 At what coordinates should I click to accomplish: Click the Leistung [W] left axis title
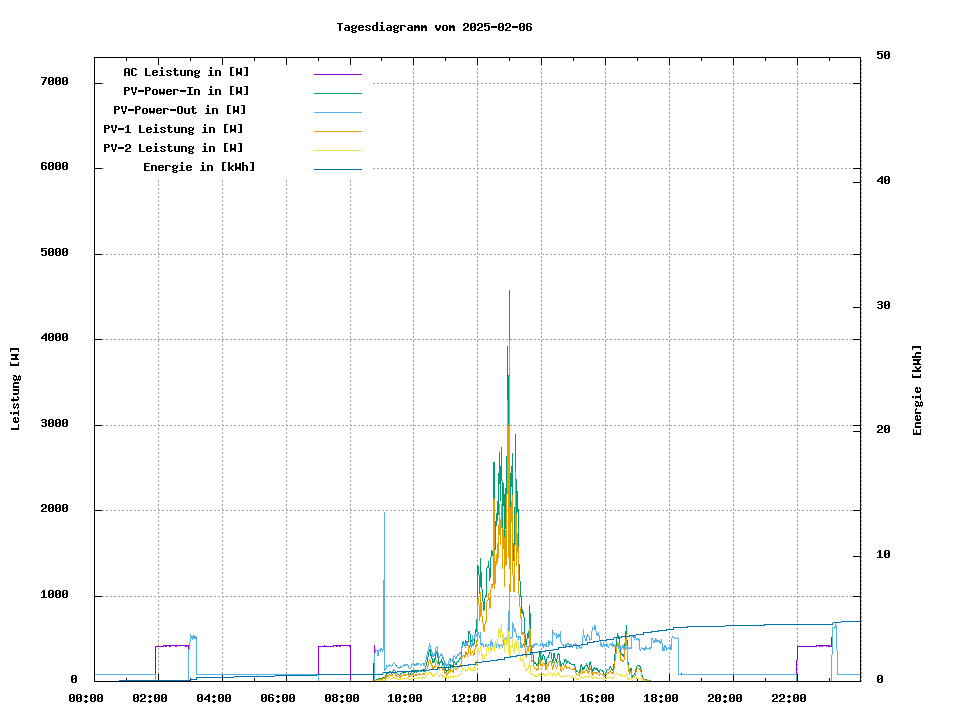(x=16, y=389)
